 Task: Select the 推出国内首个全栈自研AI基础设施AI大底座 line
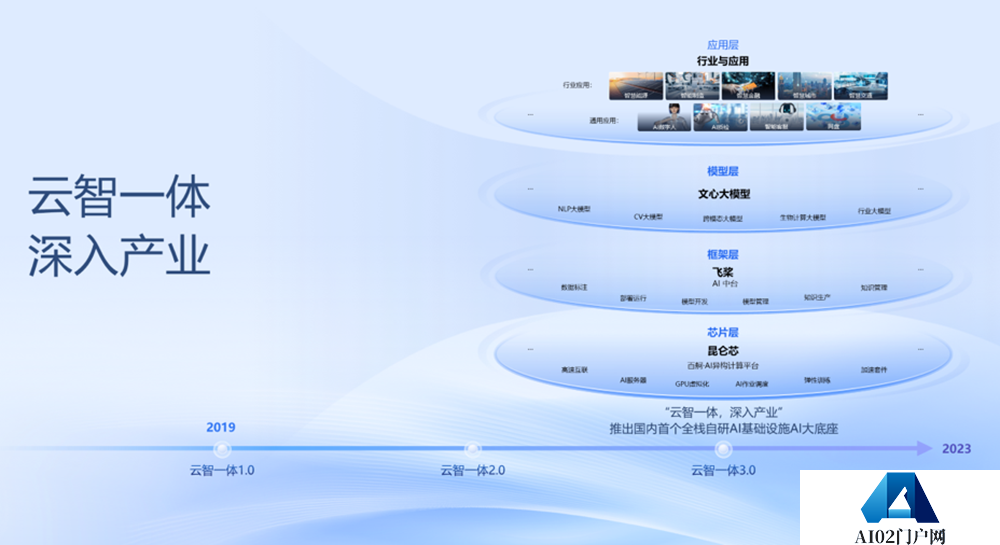[x=723, y=429]
